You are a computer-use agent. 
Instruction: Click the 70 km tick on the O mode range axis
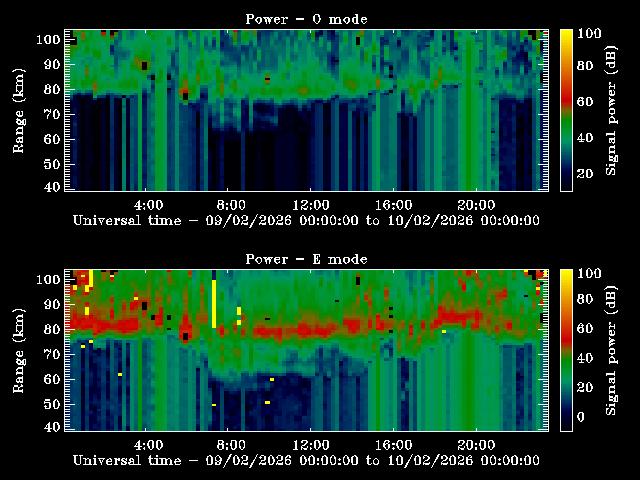[x=52, y=115]
